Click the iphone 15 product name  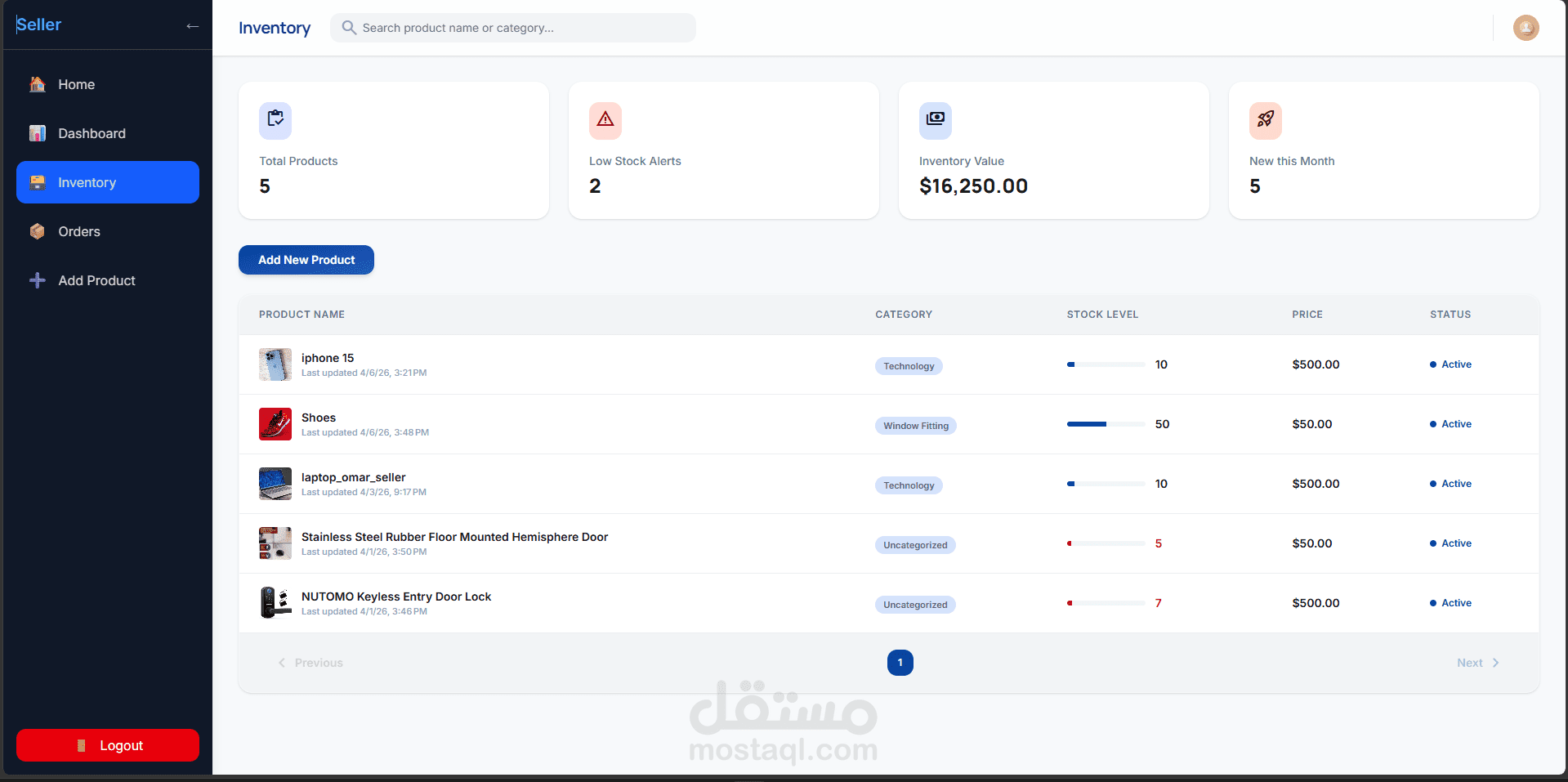pyautogui.click(x=328, y=358)
